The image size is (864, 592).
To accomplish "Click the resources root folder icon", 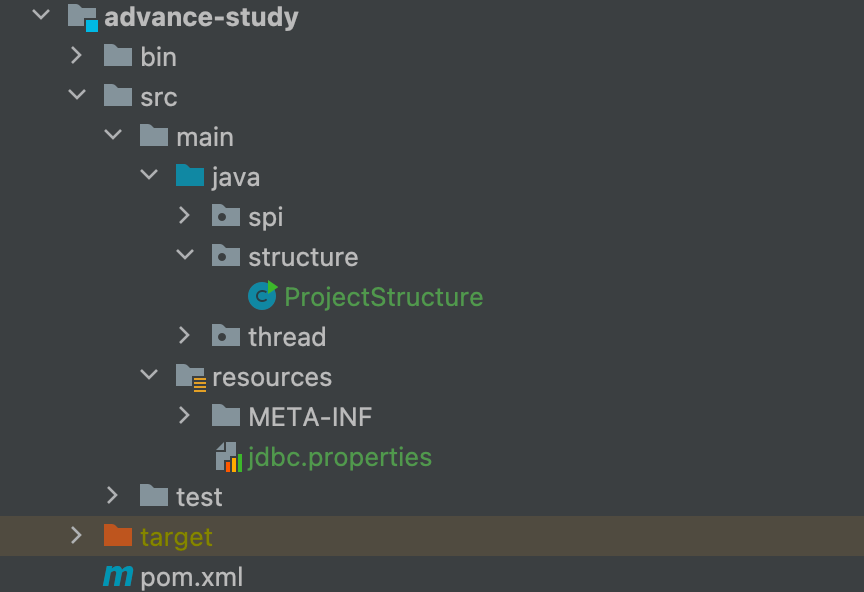I will (x=191, y=378).
